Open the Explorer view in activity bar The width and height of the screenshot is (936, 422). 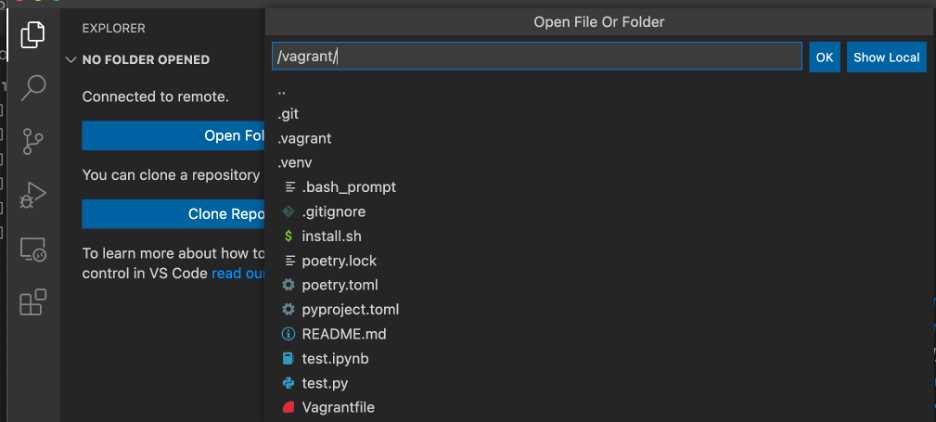33,34
